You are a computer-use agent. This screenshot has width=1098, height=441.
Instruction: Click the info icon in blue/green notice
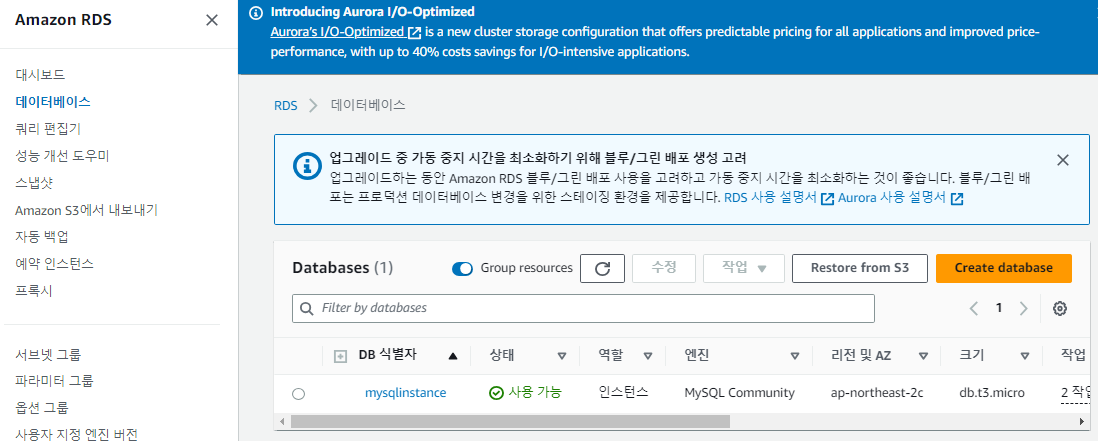[x=305, y=165]
